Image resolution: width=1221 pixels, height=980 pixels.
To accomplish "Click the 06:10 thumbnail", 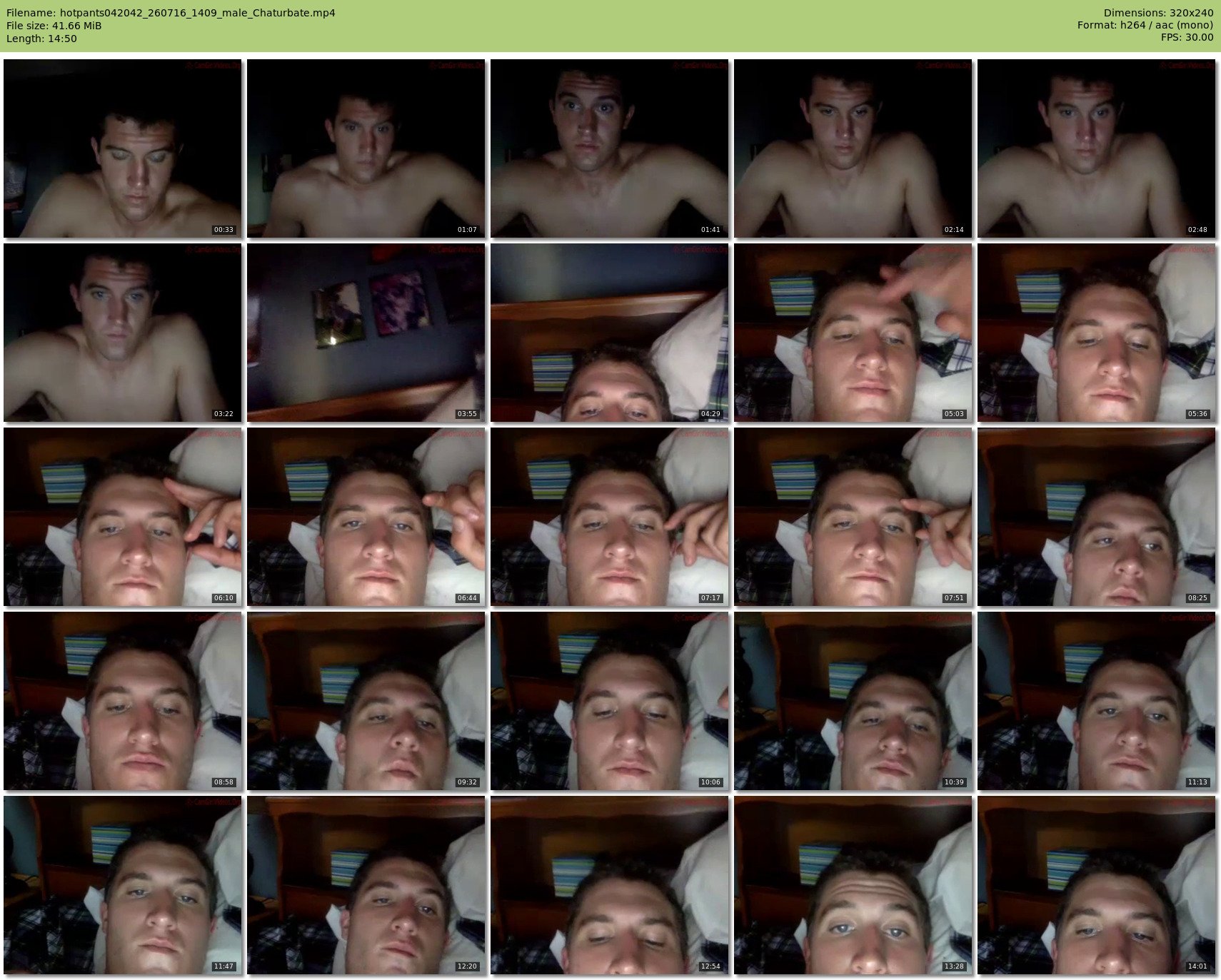I will point(122,517).
